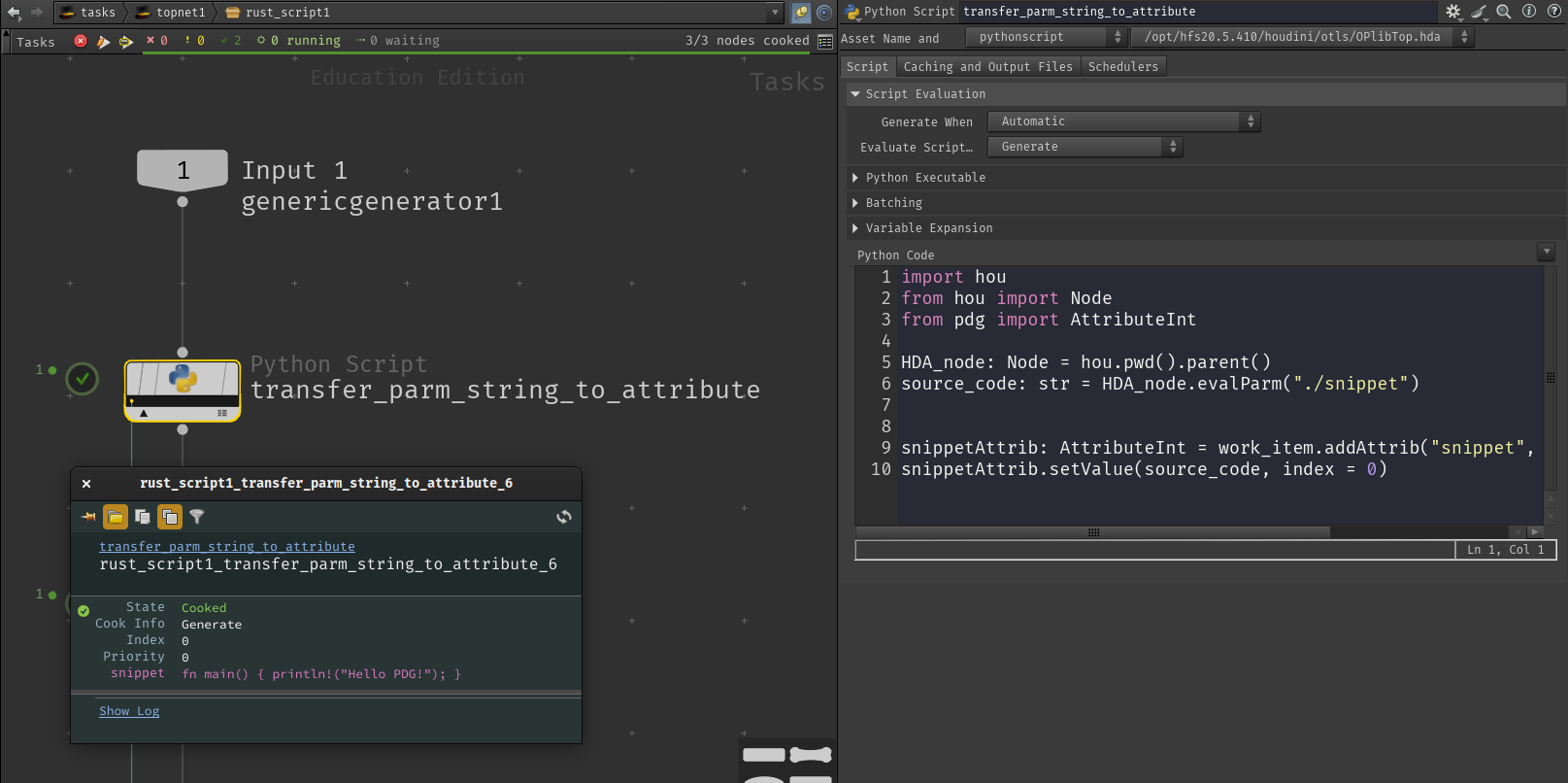Edit the node name field transfer_parm_string_to_attribute

point(1198,12)
